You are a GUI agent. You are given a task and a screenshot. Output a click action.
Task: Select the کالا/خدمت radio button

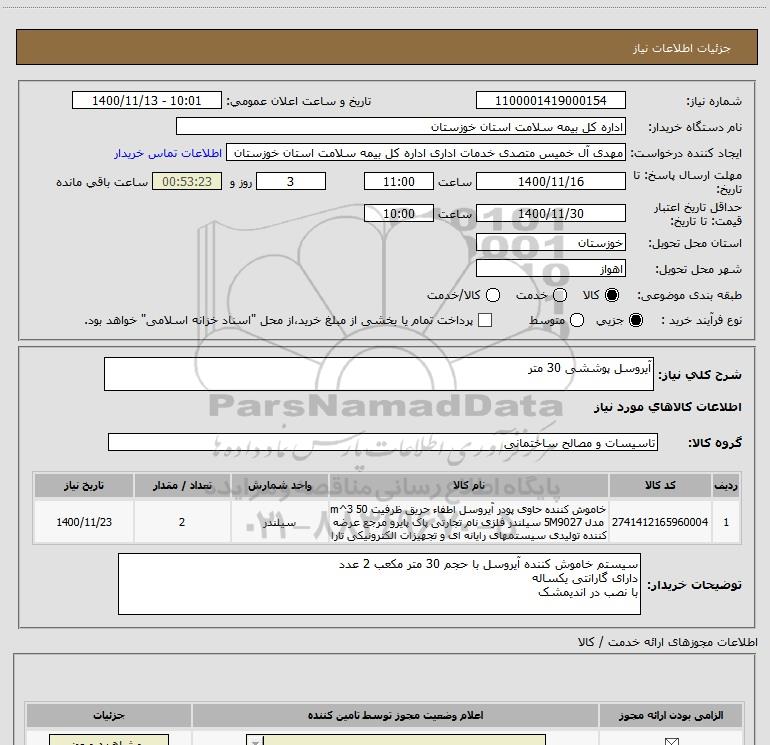coord(493,295)
